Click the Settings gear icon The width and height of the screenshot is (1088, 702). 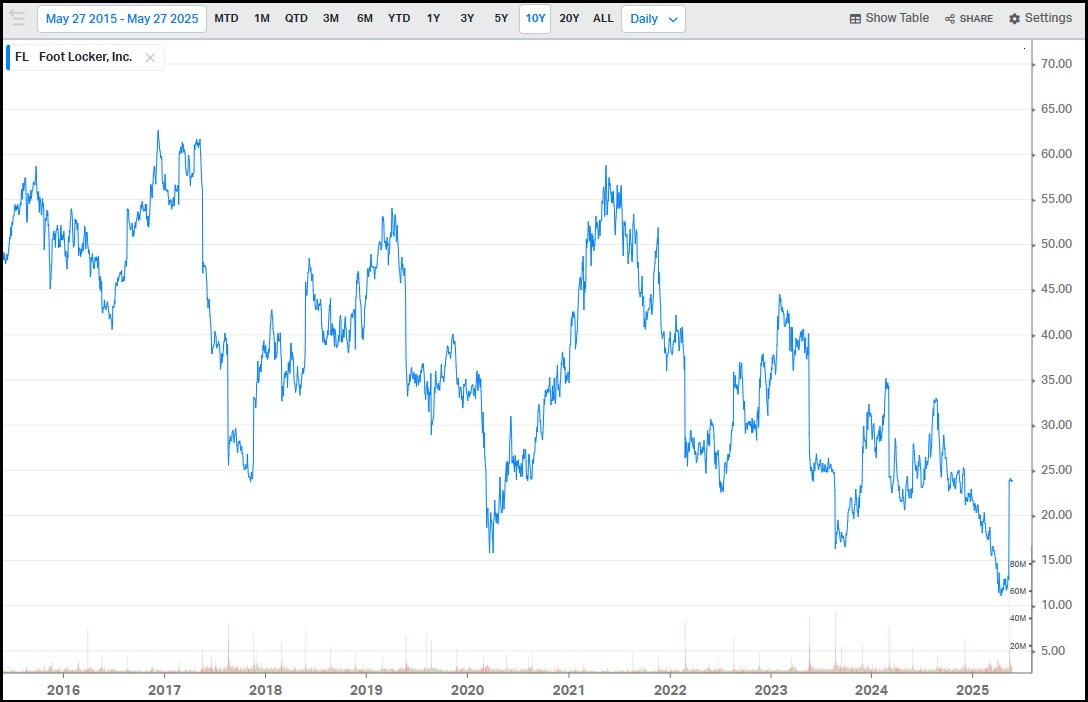(x=1014, y=19)
